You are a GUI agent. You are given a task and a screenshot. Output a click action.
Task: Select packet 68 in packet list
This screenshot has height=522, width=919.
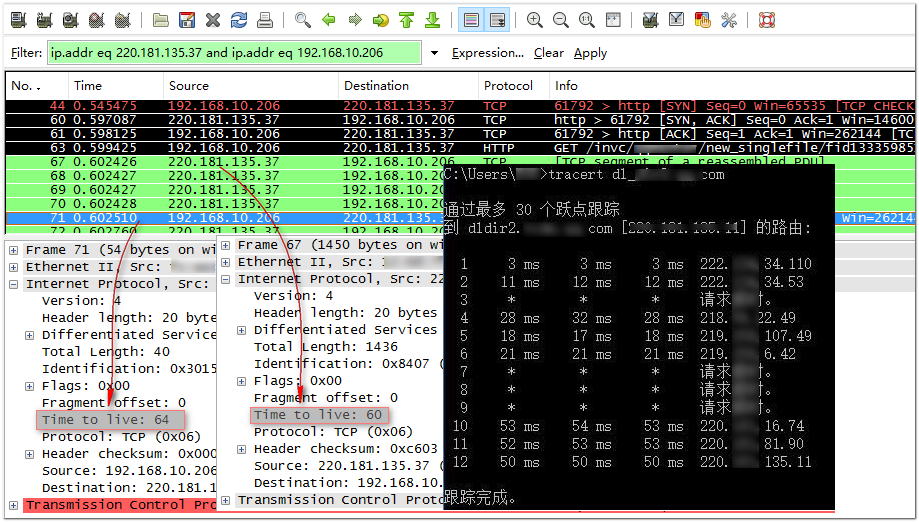point(224,176)
